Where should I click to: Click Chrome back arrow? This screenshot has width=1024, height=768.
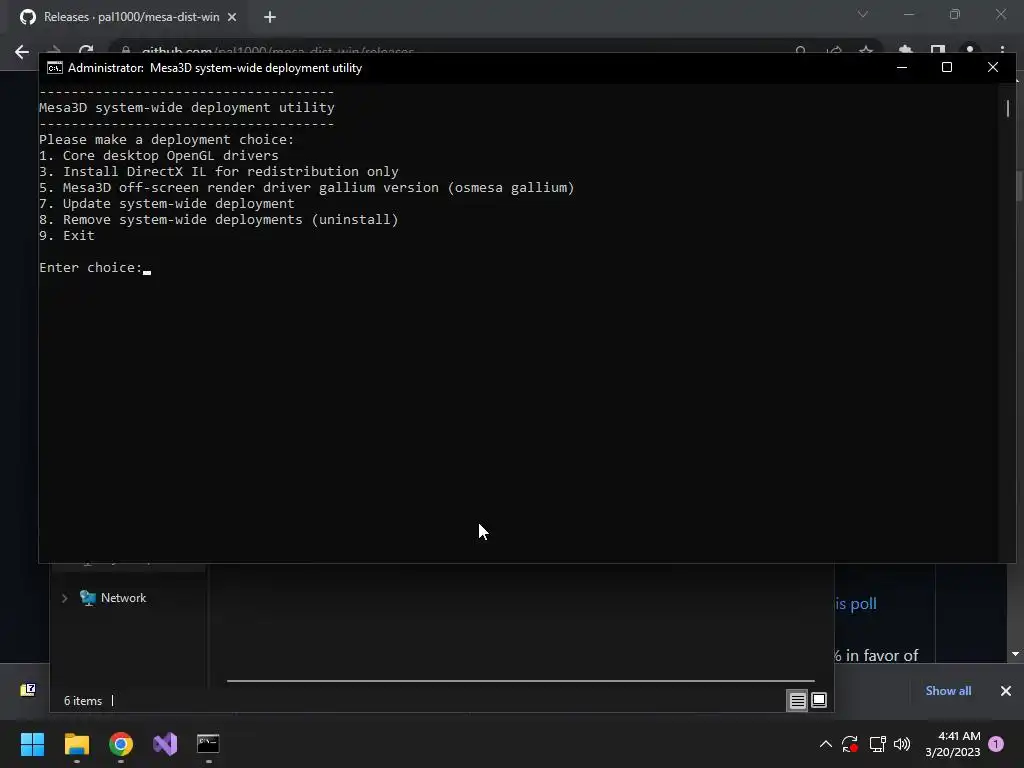coord(22,52)
